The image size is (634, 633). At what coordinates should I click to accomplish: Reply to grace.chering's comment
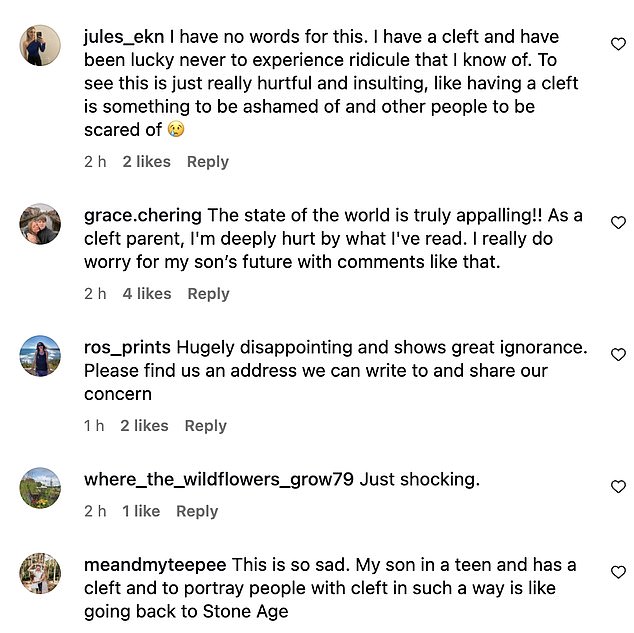pos(208,294)
